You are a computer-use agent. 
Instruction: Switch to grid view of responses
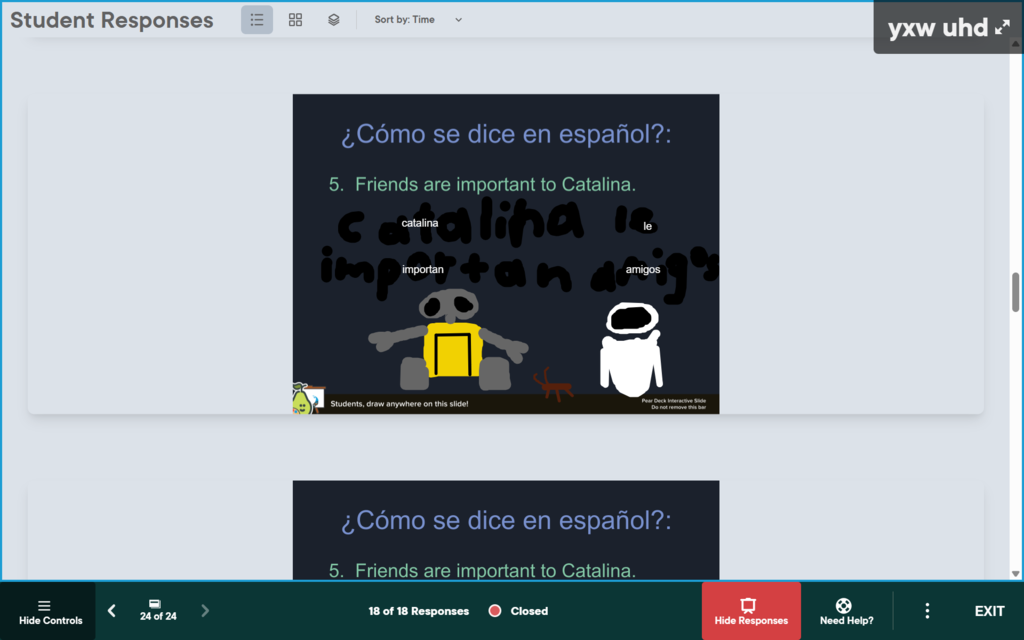295,20
